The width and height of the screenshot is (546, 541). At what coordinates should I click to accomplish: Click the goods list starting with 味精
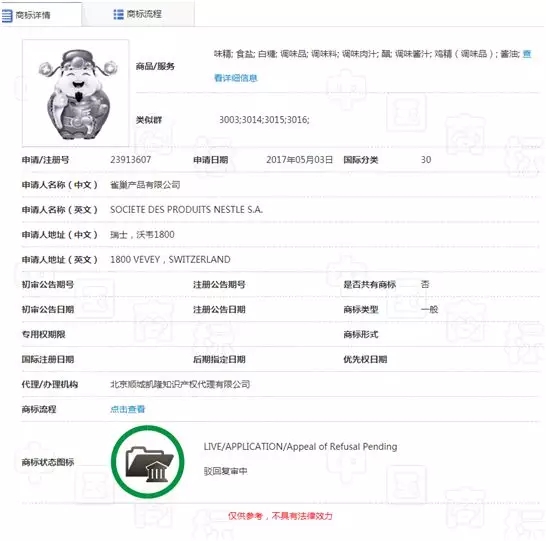(x=367, y=54)
